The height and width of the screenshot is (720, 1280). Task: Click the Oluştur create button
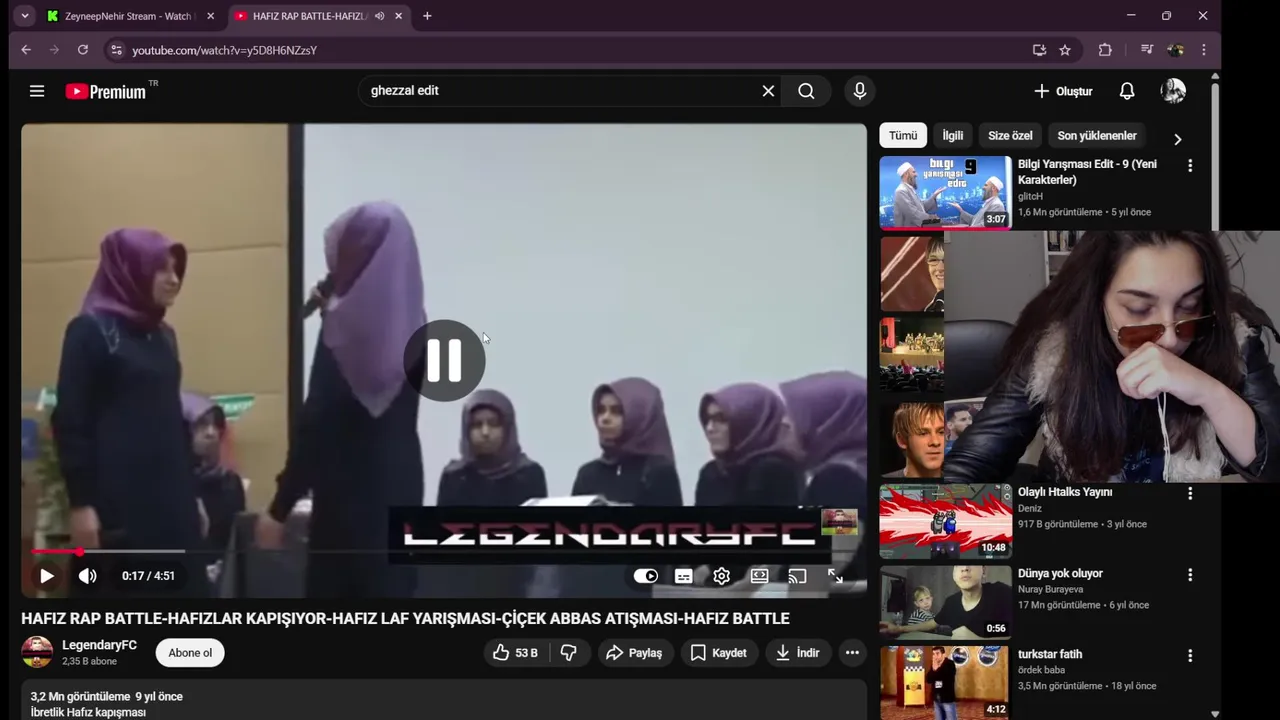1063,91
